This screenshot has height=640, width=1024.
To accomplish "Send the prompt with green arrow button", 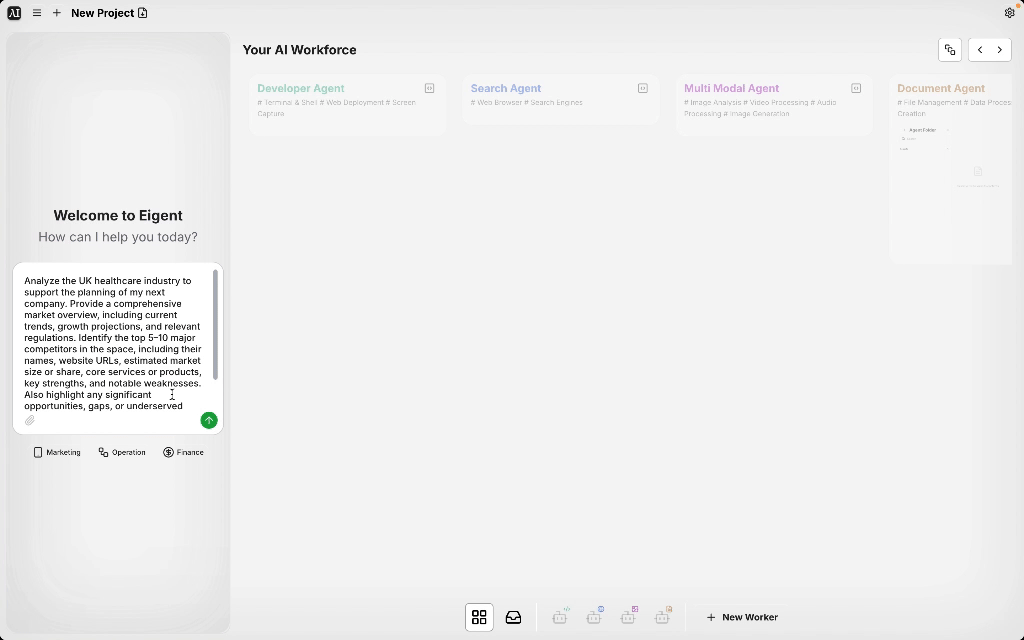I will coord(209,421).
